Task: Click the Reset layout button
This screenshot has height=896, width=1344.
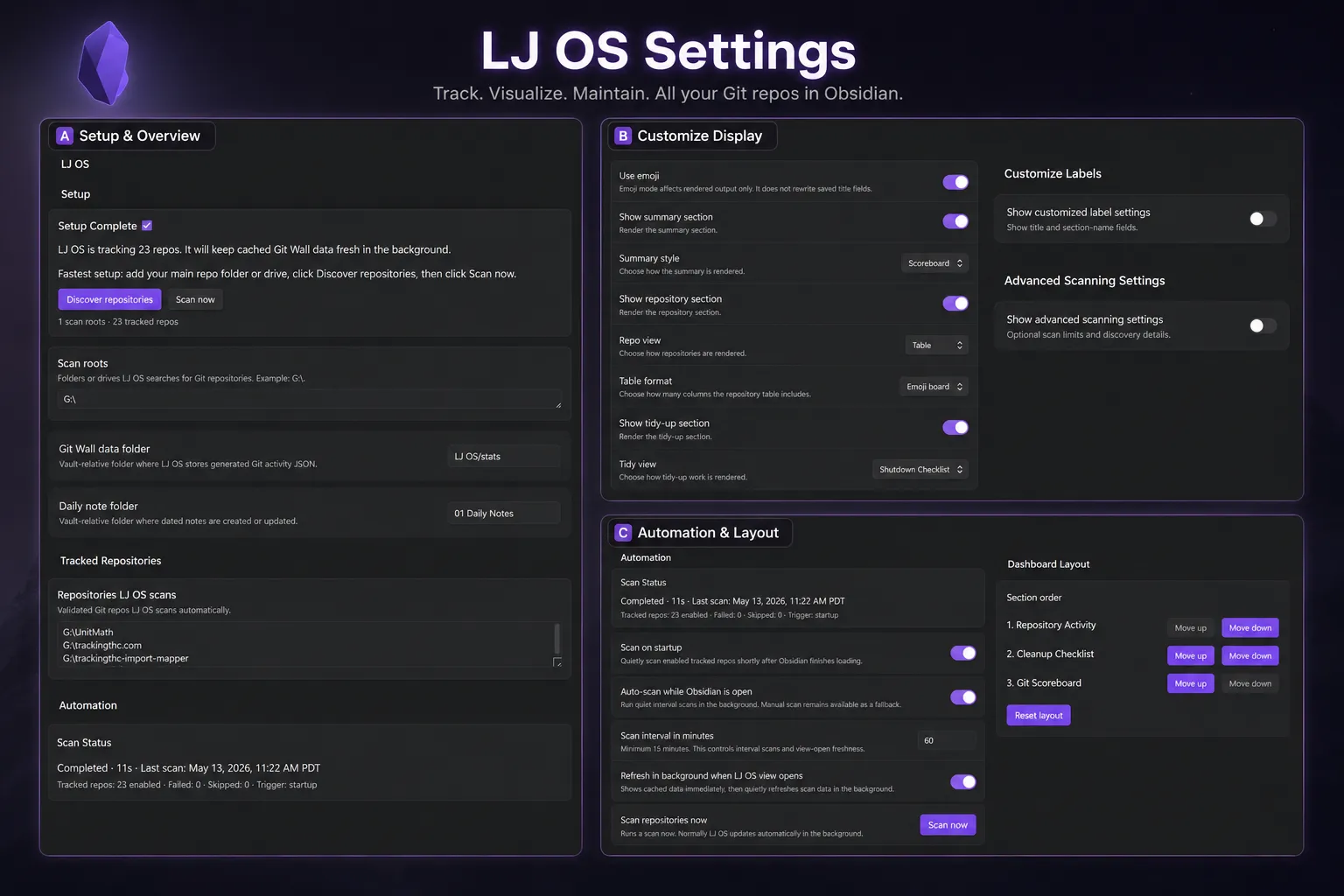Action: [1039, 716]
